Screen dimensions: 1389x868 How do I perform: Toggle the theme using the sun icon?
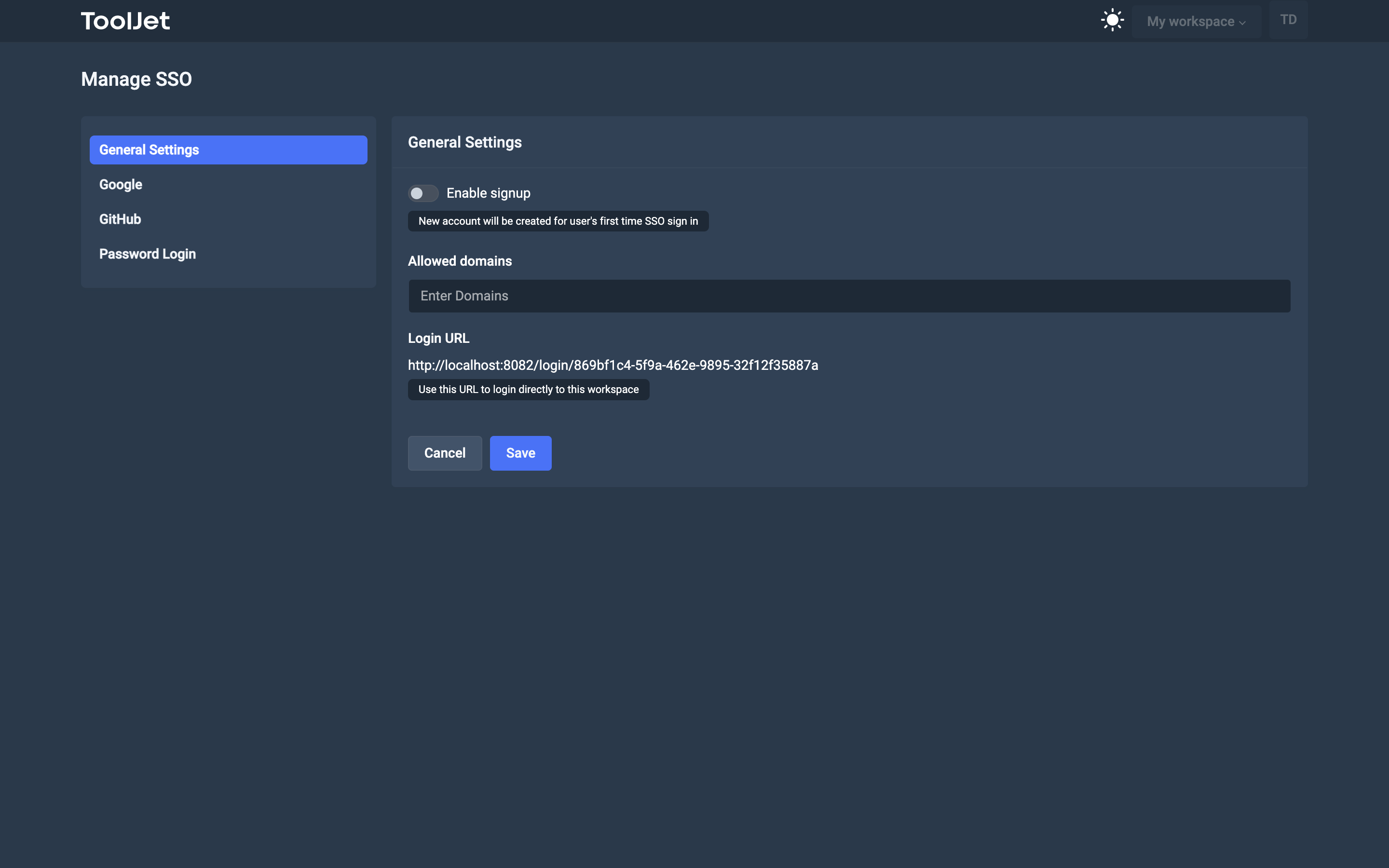[x=1112, y=20]
